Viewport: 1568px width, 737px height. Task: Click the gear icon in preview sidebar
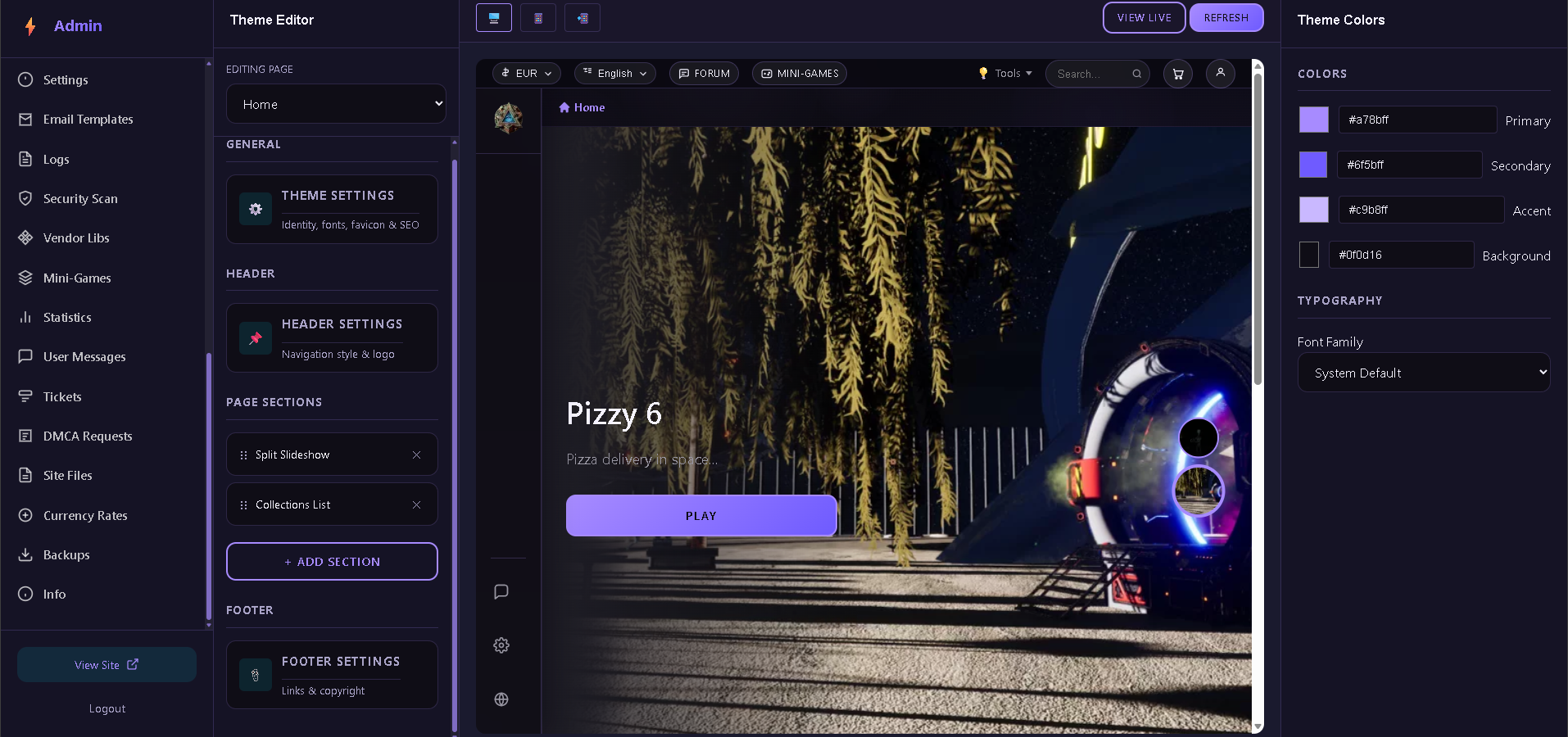(501, 645)
